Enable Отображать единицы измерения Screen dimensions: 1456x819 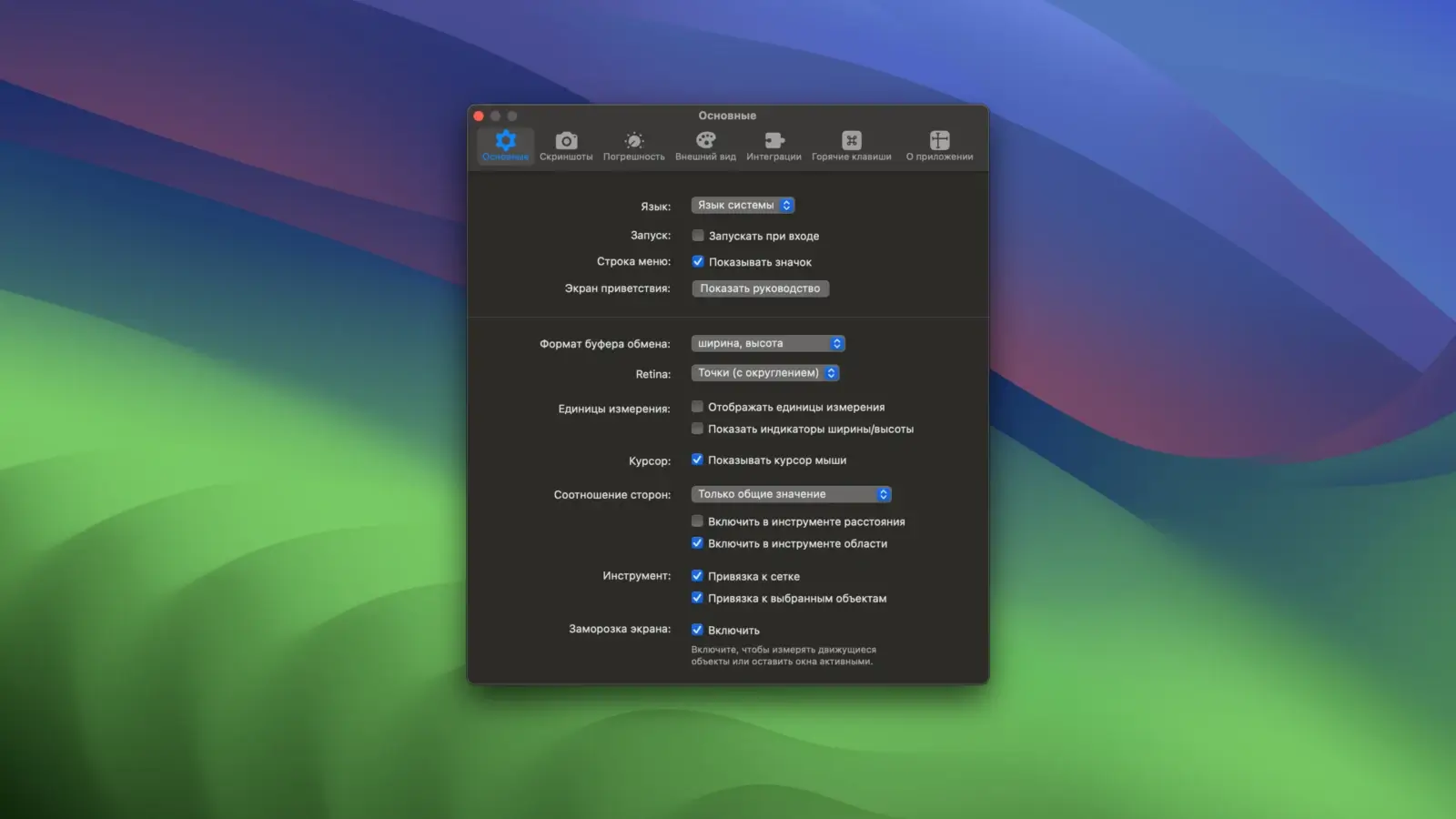coord(697,407)
